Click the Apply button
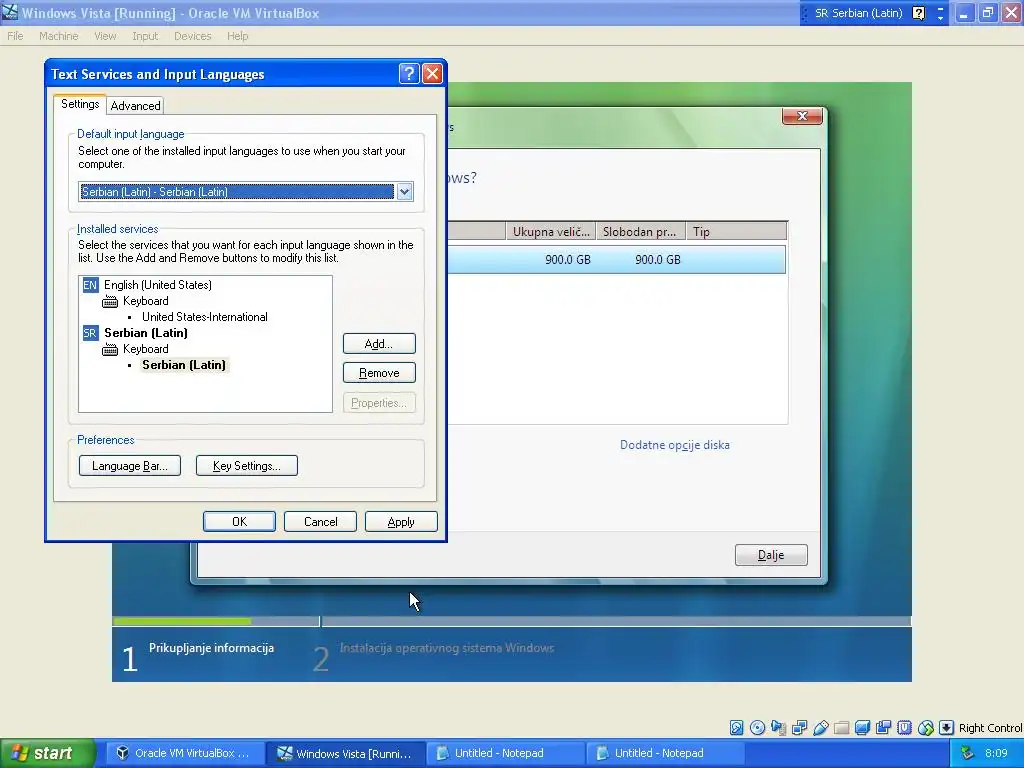Viewport: 1024px width, 768px height. coord(401,522)
